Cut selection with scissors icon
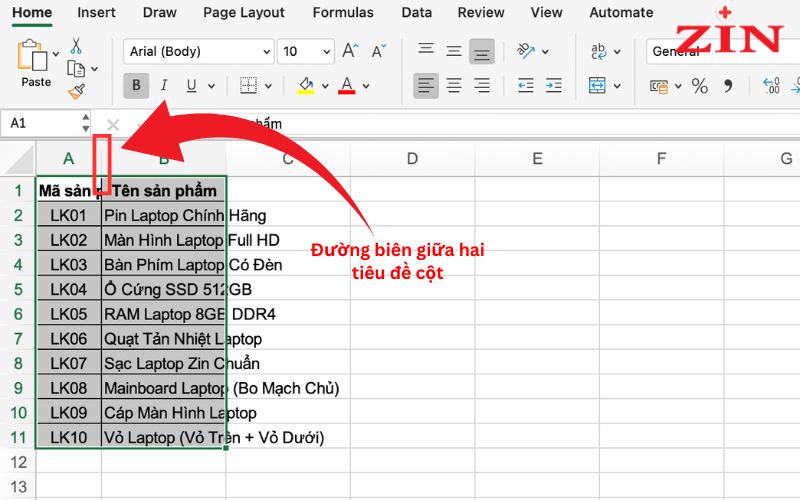The width and height of the screenshot is (800, 500). point(76,46)
